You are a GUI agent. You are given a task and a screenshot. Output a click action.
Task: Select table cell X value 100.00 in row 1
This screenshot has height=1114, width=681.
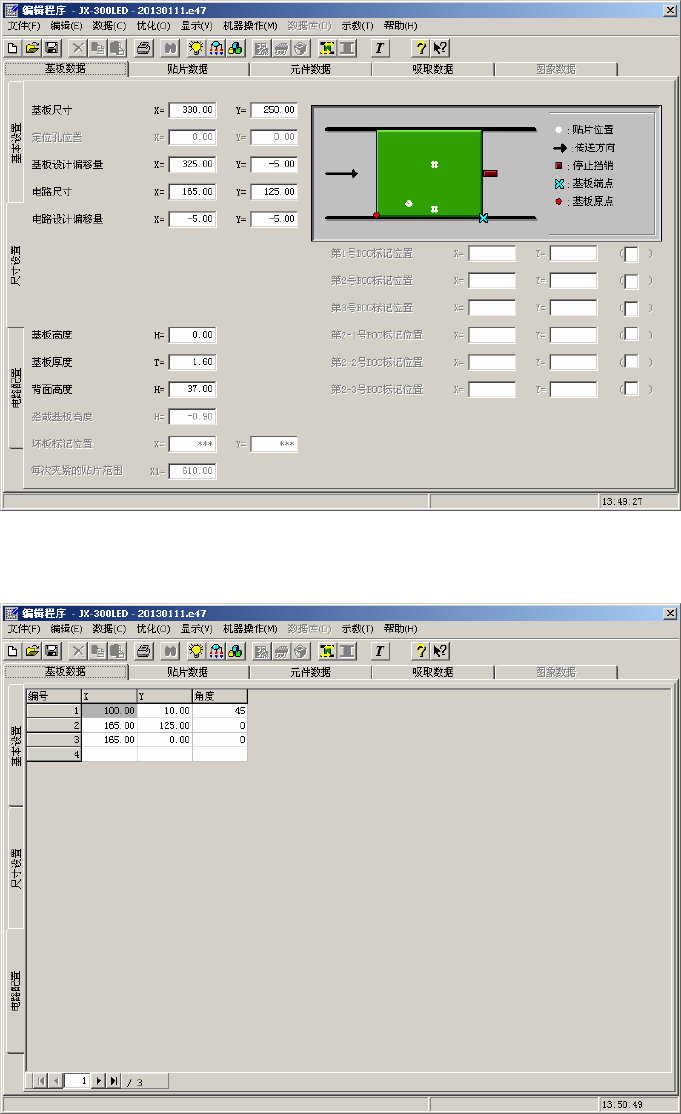109,710
